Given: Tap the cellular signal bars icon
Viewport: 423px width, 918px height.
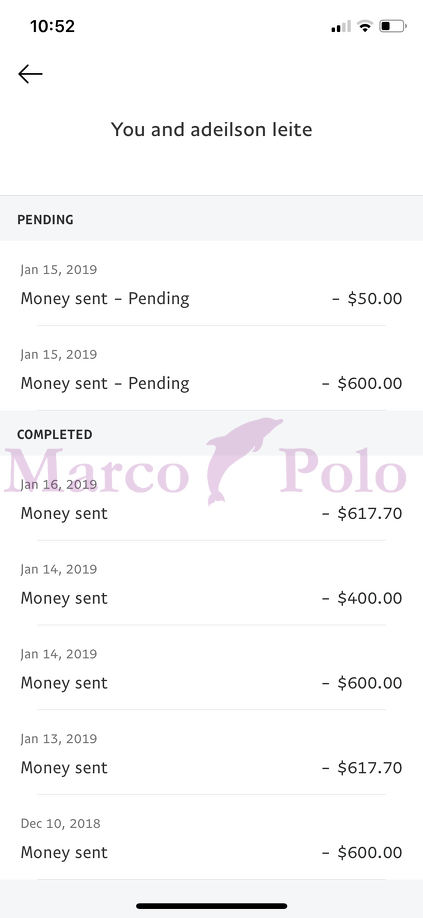Looking at the screenshot, I should tap(341, 26).
